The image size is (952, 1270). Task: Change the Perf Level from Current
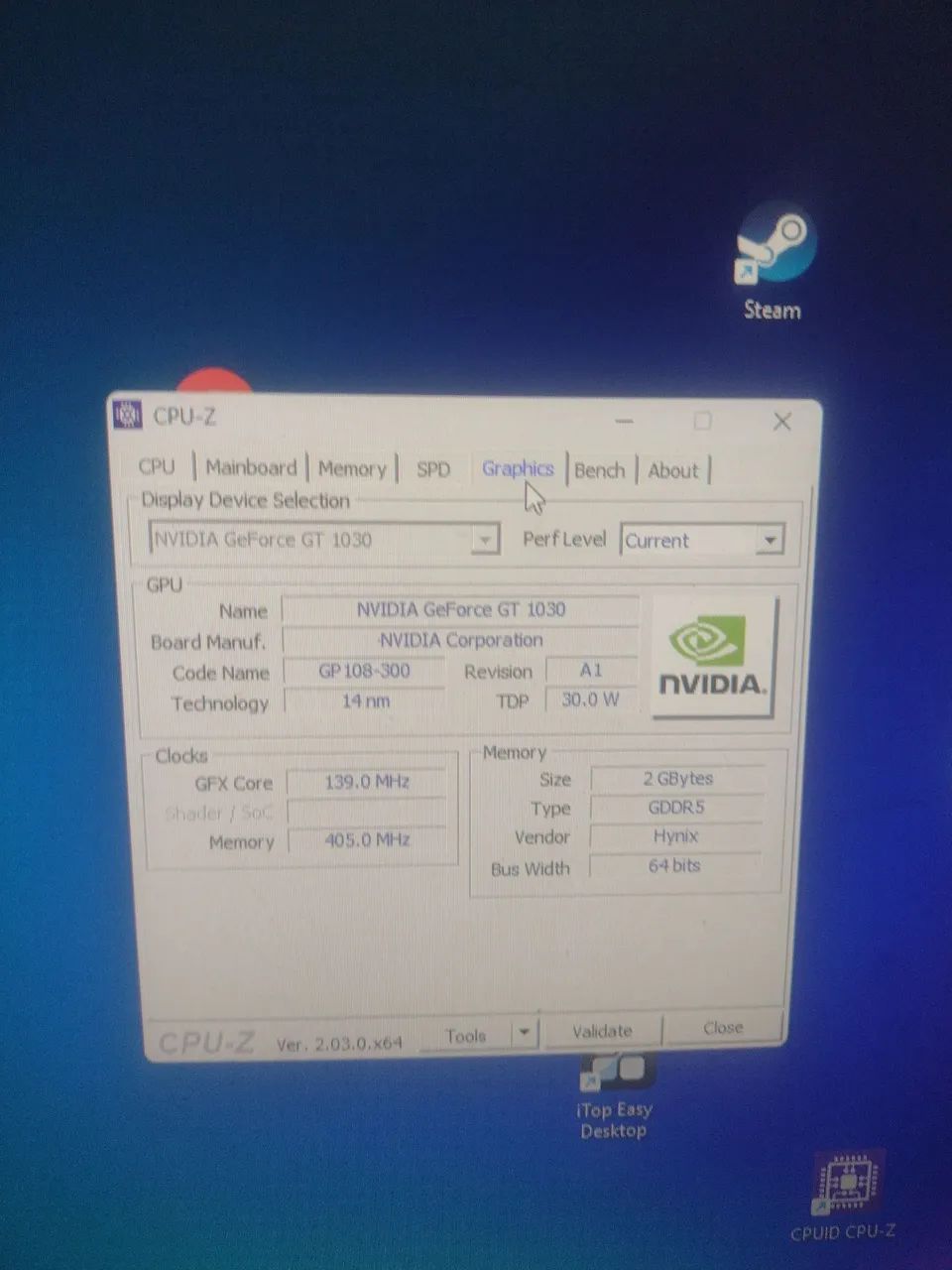click(x=770, y=540)
